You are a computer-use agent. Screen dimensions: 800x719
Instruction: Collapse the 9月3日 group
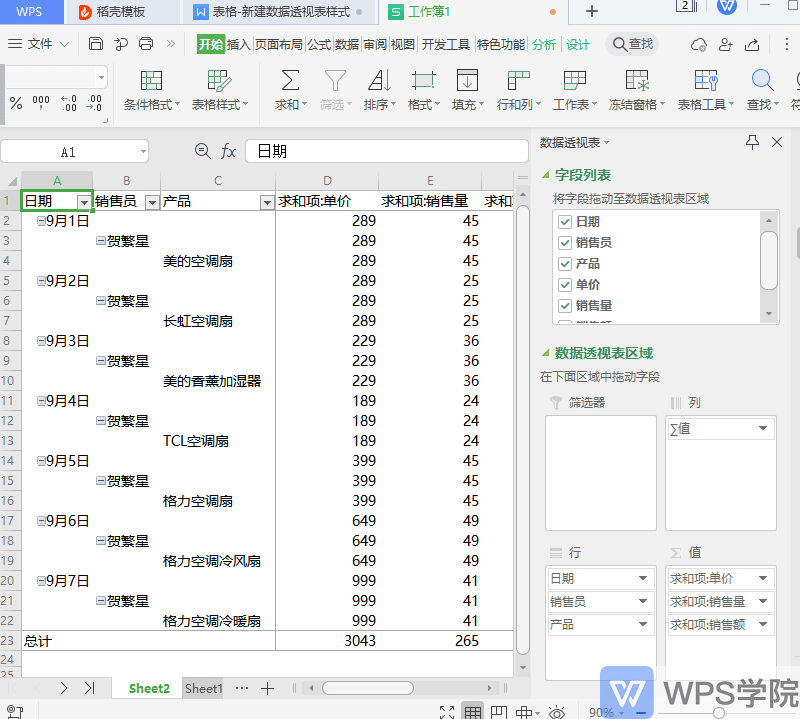[41, 341]
